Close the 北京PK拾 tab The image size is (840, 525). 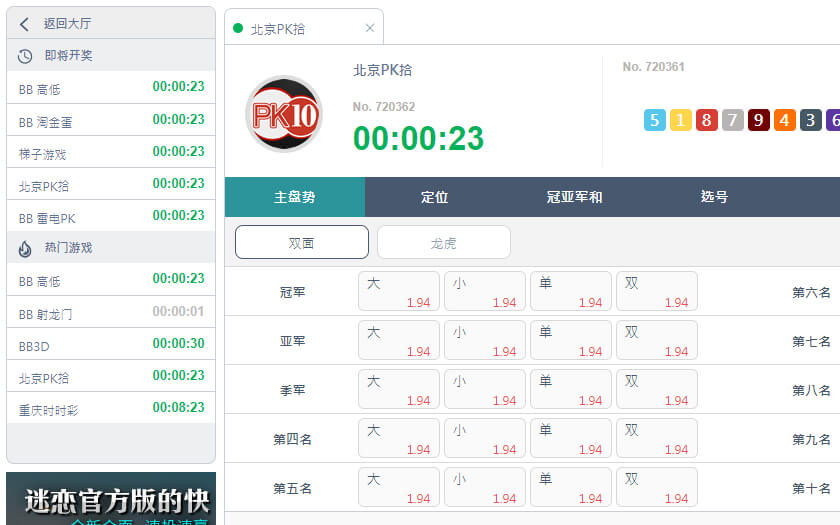(x=370, y=29)
